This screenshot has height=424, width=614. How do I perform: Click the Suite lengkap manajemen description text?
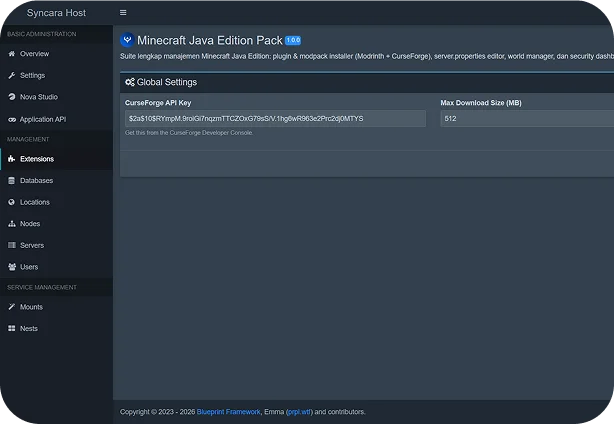[x=367, y=56]
